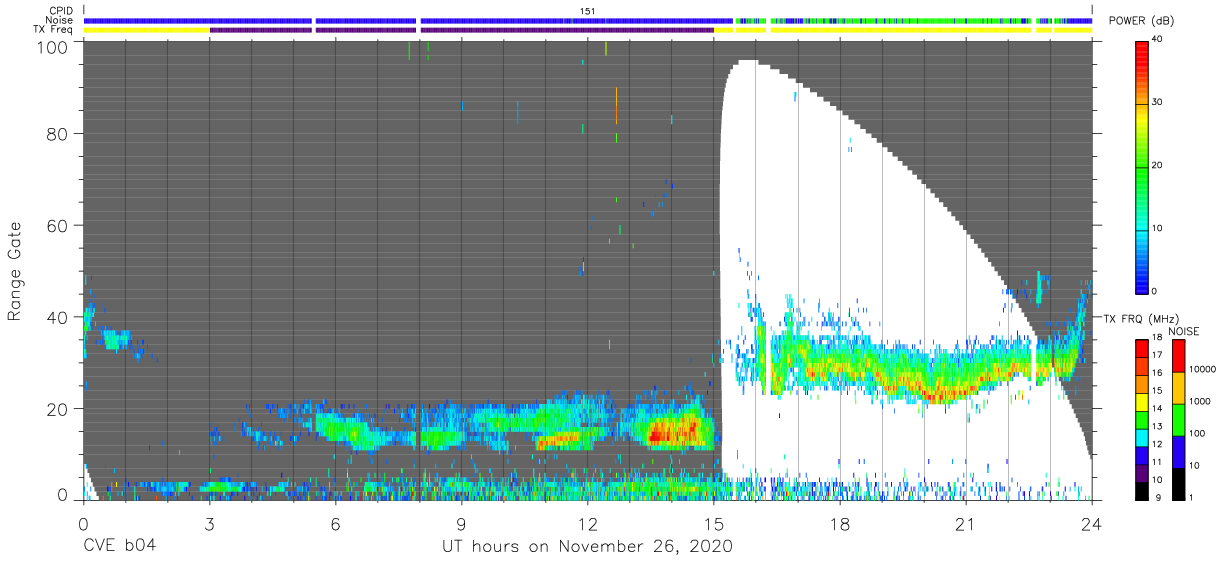
Task: Click the TX Freq row label
Action: point(54,30)
